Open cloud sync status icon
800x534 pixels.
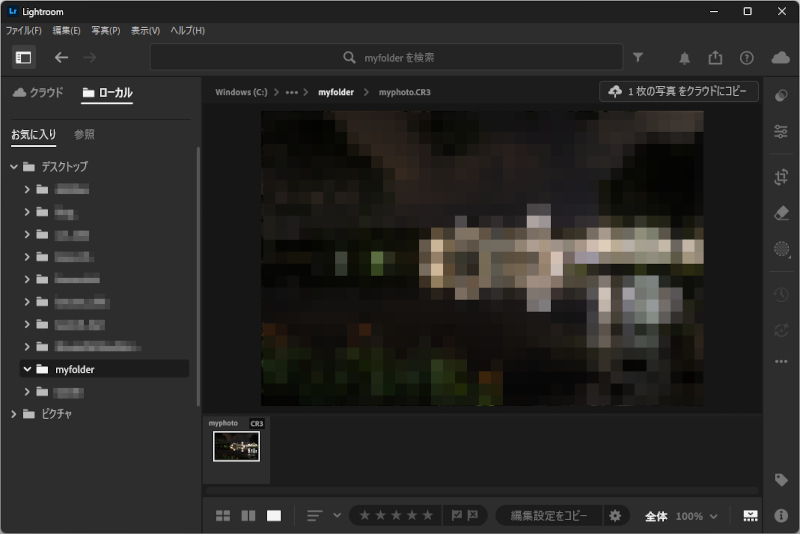pos(780,58)
